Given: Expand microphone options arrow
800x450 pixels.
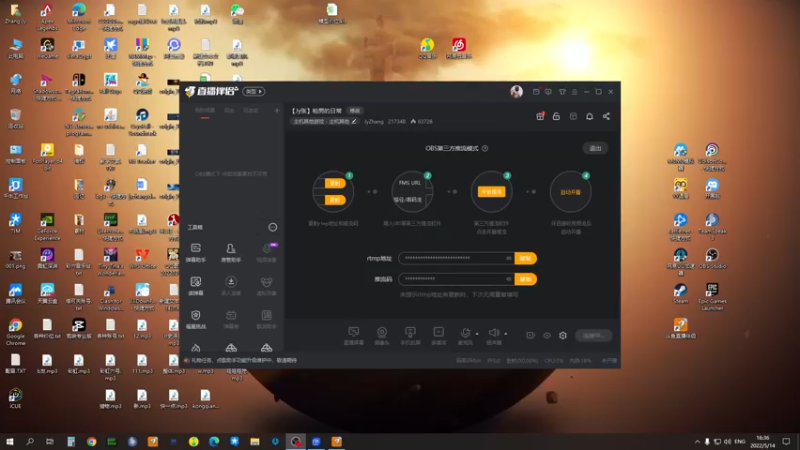Looking at the screenshot, I should (477, 334).
